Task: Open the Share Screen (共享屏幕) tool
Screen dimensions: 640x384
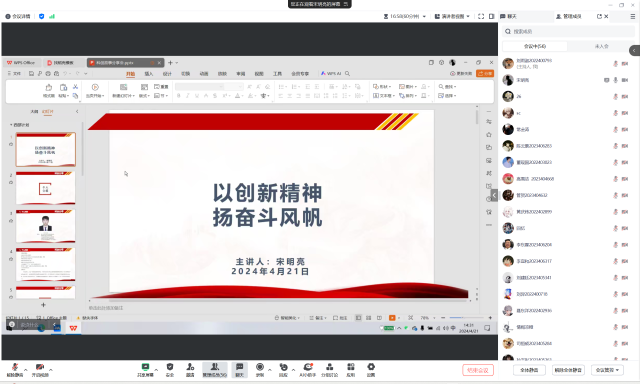Action: pos(145,370)
